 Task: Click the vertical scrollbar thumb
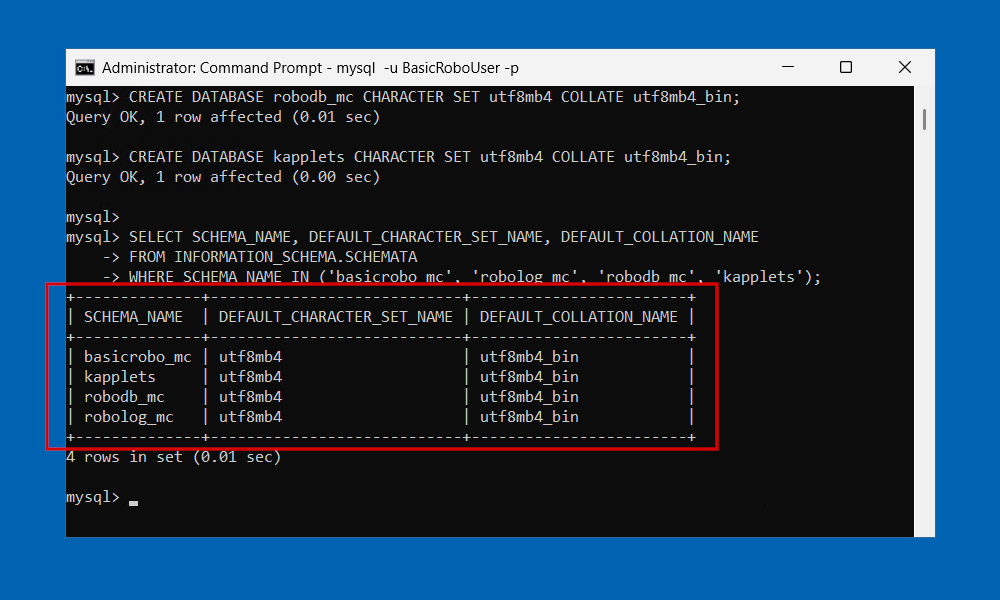click(924, 120)
